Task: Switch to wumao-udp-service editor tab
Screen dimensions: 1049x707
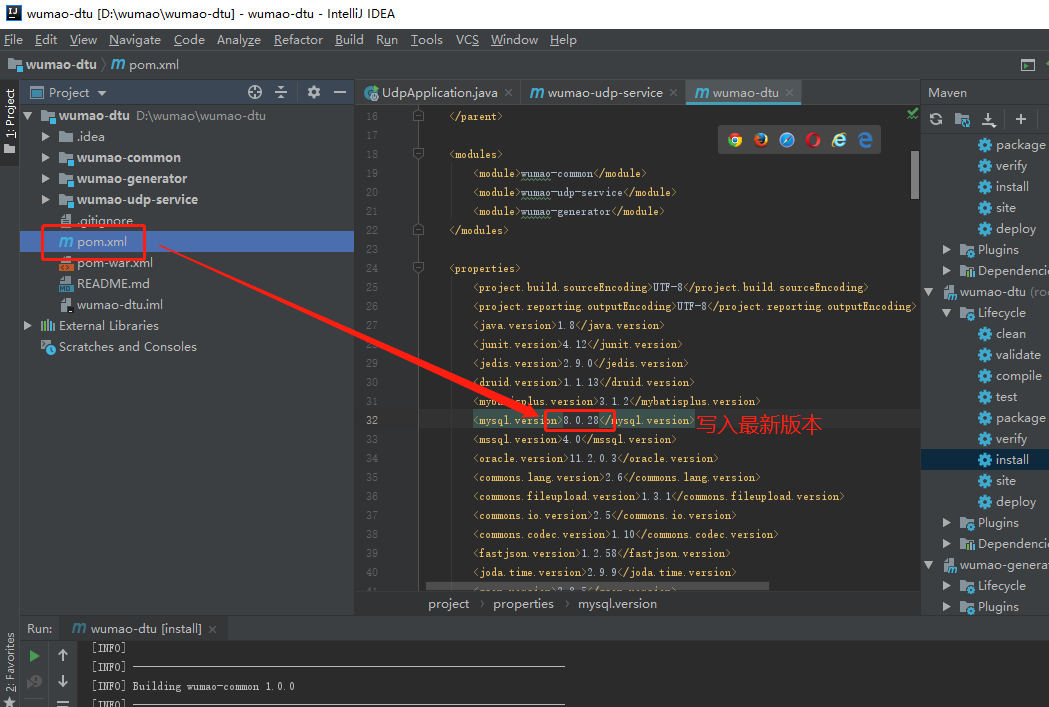Action: (605, 92)
